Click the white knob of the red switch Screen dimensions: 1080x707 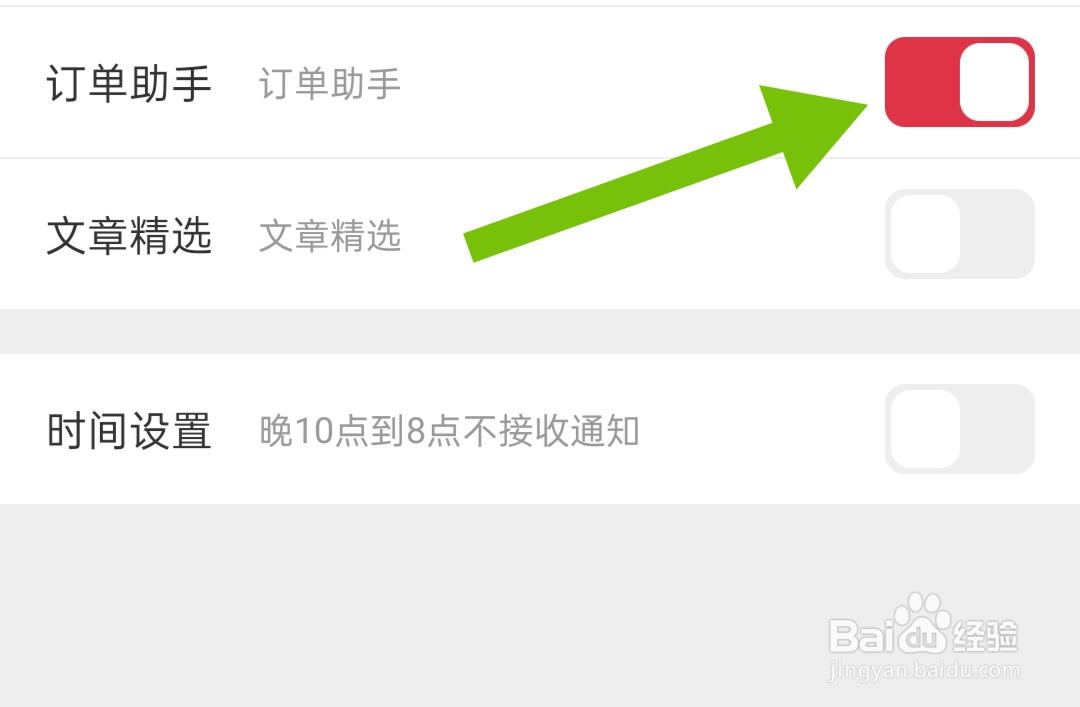tap(995, 82)
